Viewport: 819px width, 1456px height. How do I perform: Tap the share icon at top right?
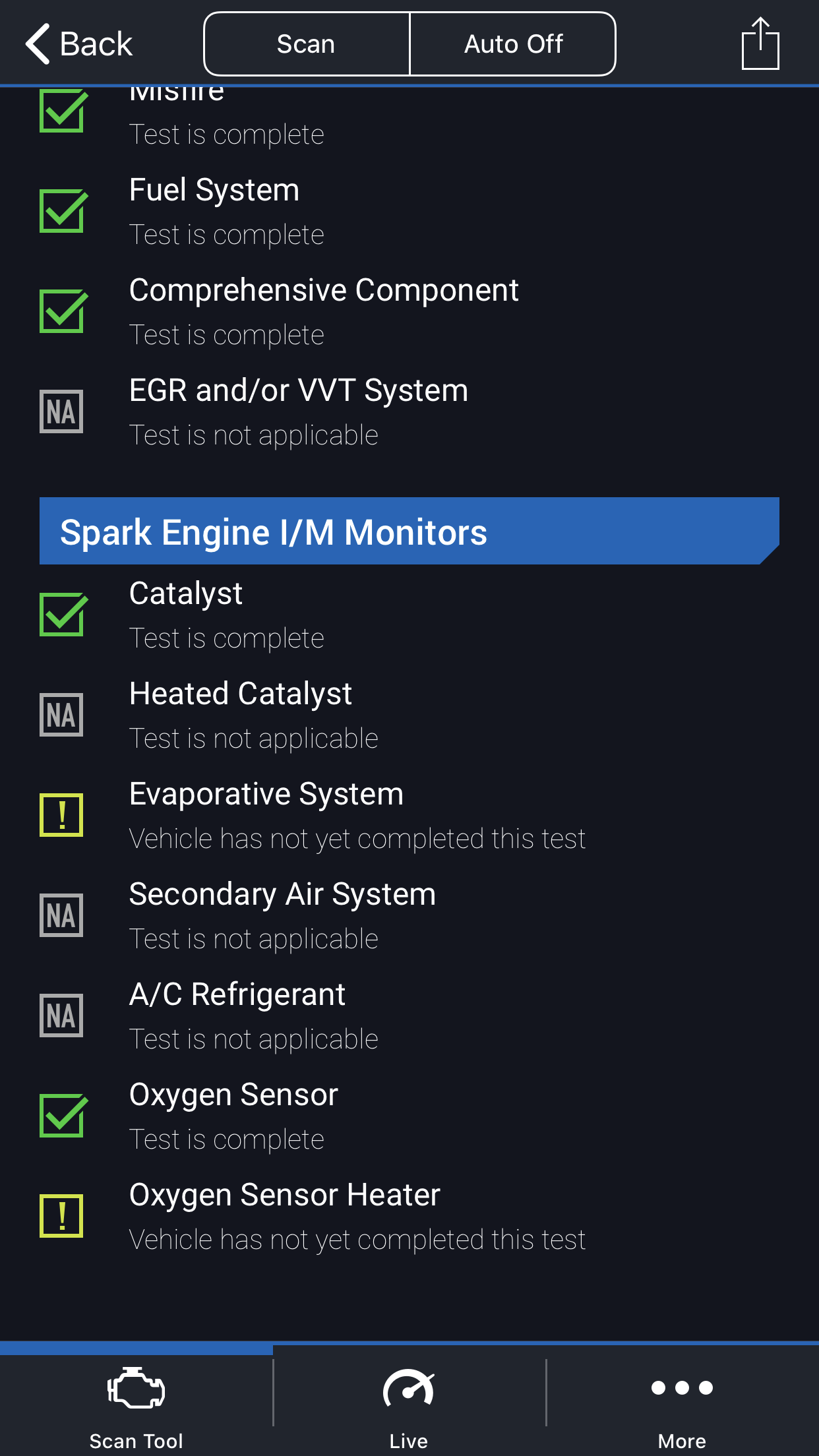pyautogui.click(x=760, y=44)
